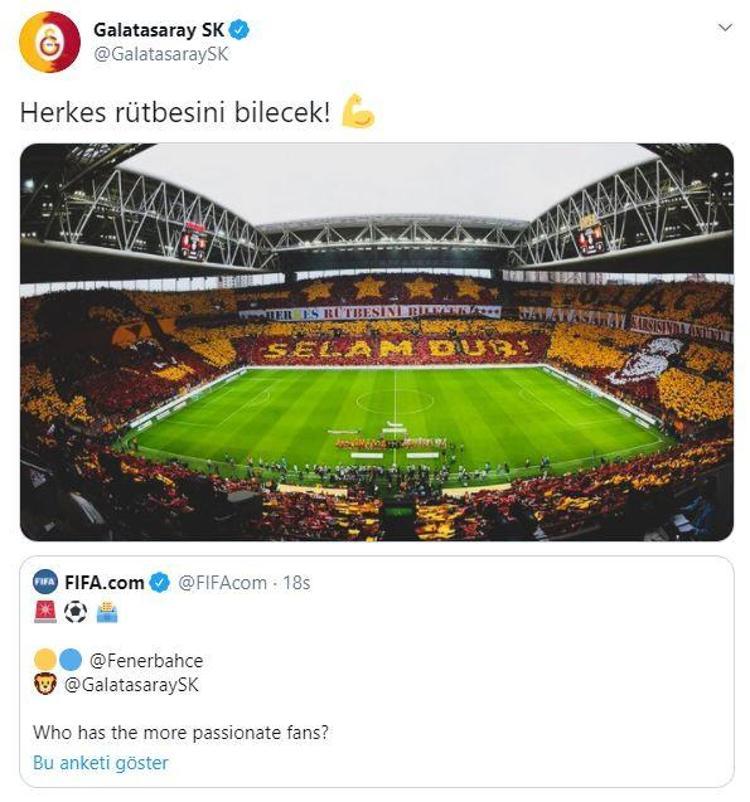The height and width of the screenshot is (802, 750).
Task: Click the soccer ball emoji
Action: [76, 612]
